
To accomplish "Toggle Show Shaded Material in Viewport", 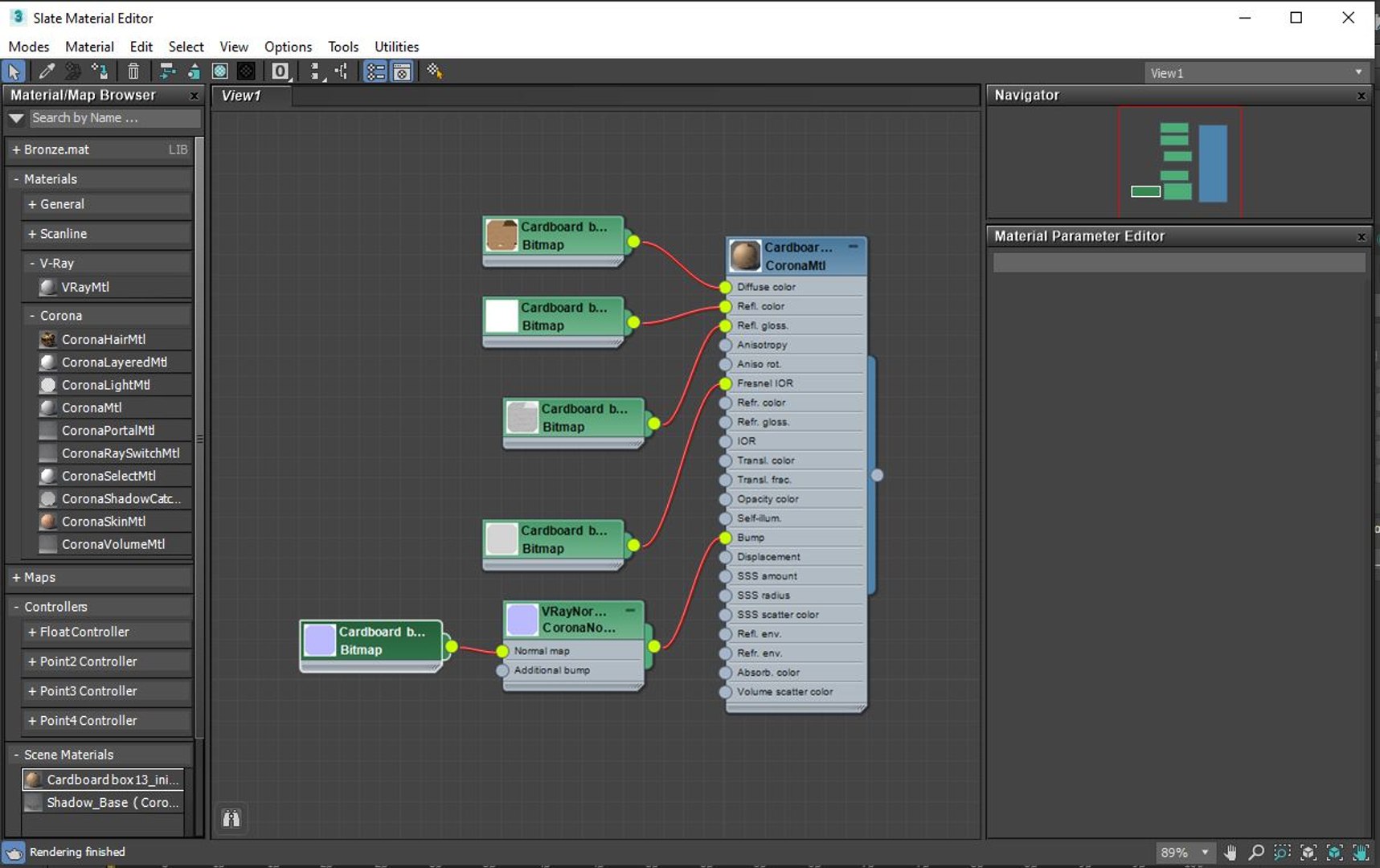I will 219,72.
